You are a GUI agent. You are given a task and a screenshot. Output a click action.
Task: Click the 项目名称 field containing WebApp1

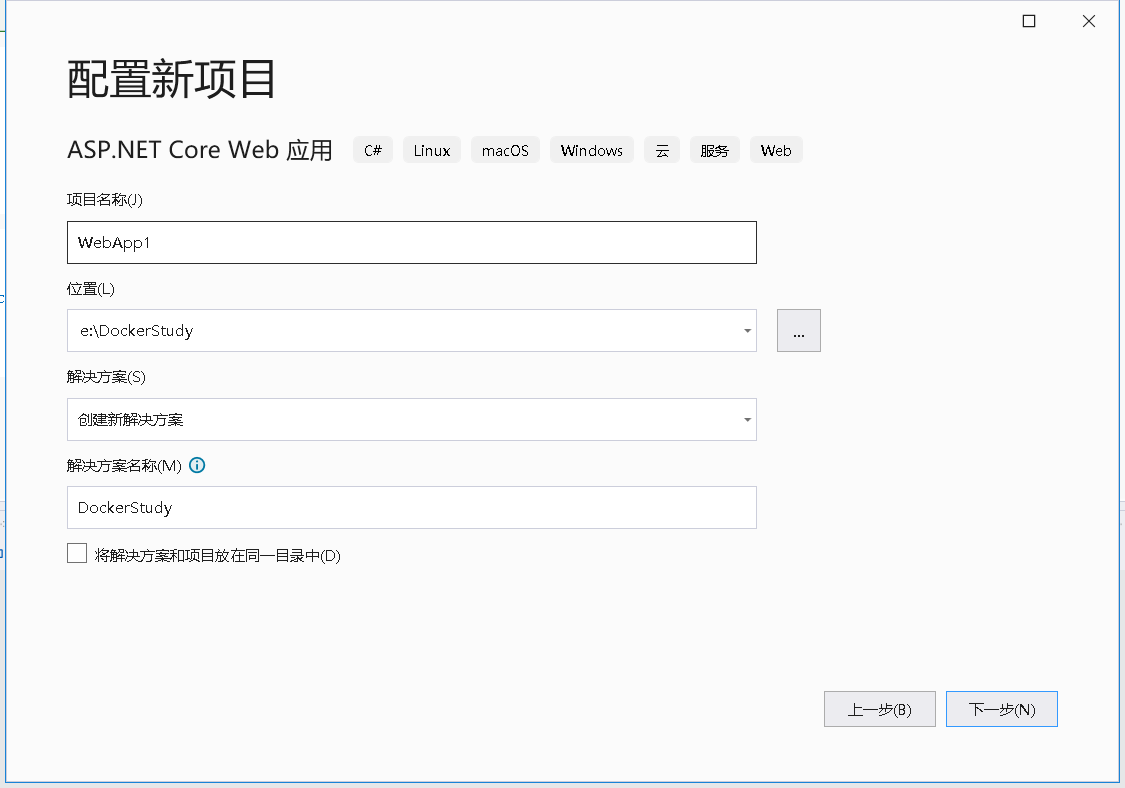tap(411, 243)
